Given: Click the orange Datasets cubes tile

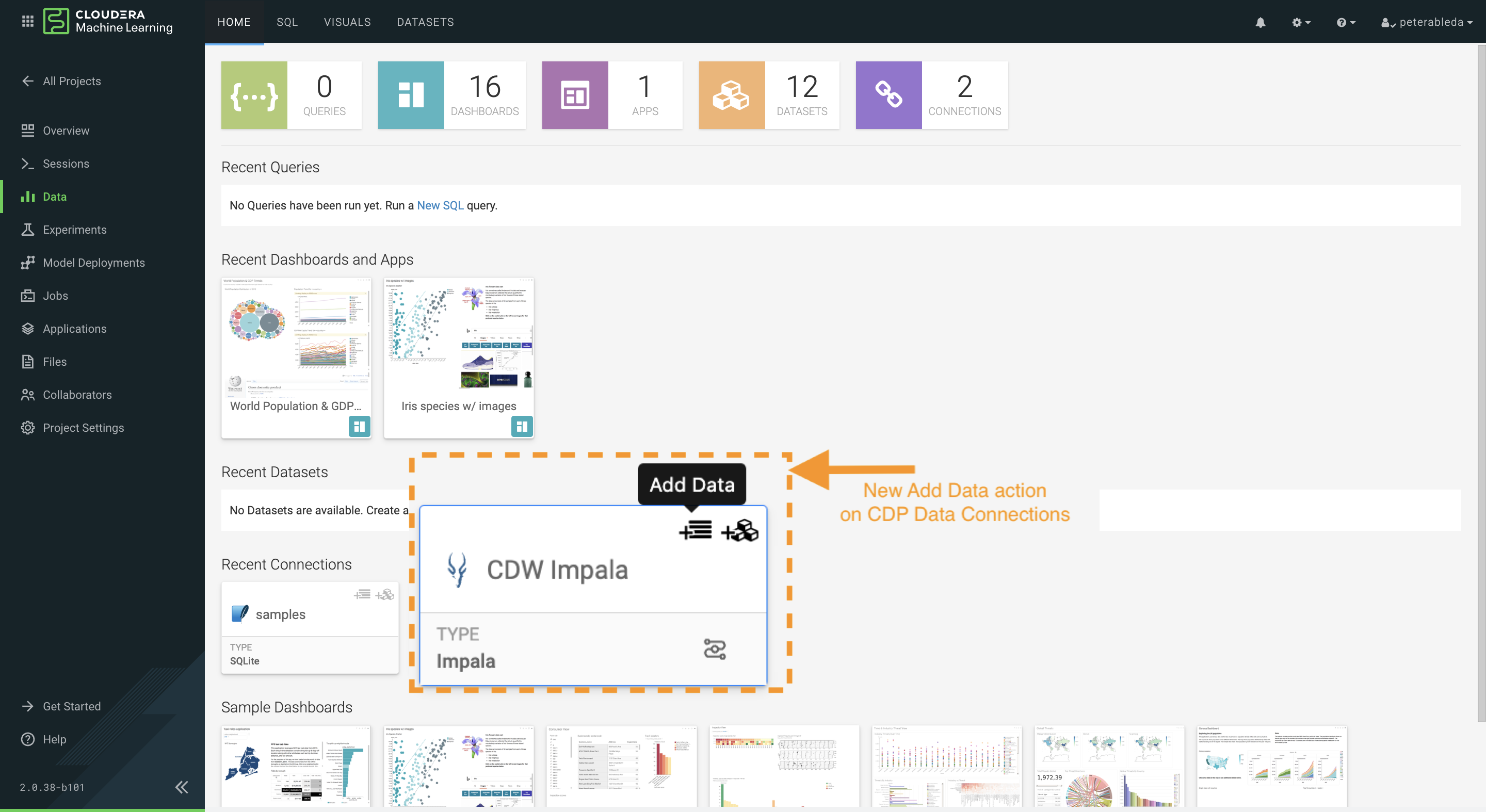Looking at the screenshot, I should click(x=732, y=94).
